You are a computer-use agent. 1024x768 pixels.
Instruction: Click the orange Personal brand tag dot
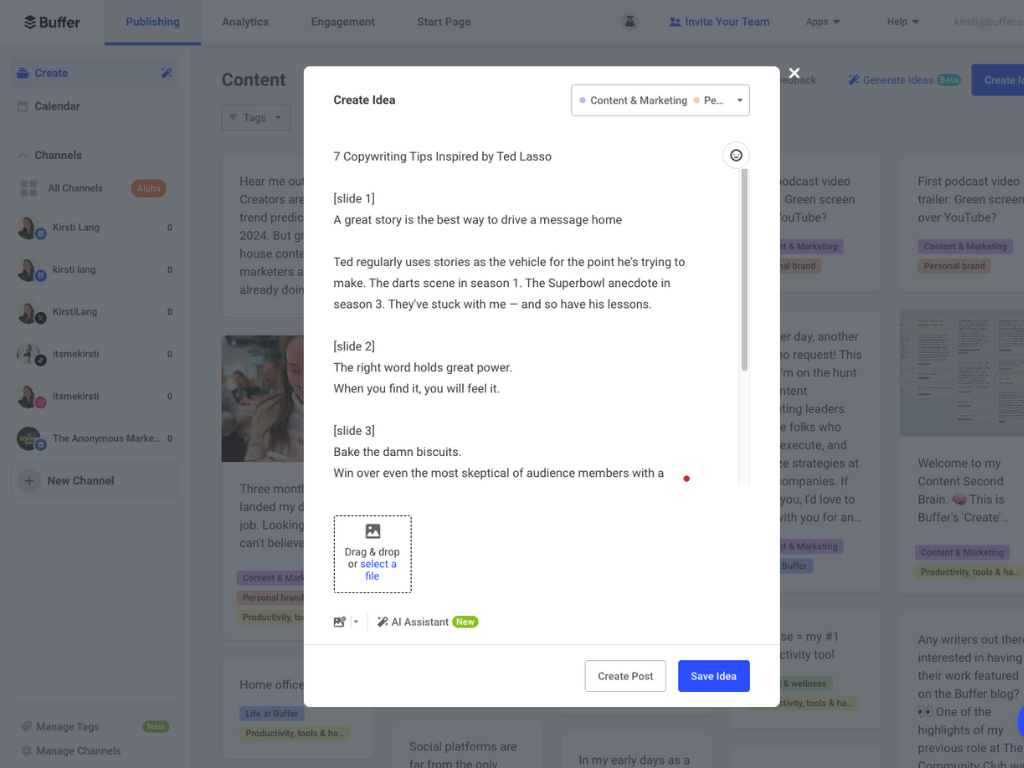(x=696, y=100)
